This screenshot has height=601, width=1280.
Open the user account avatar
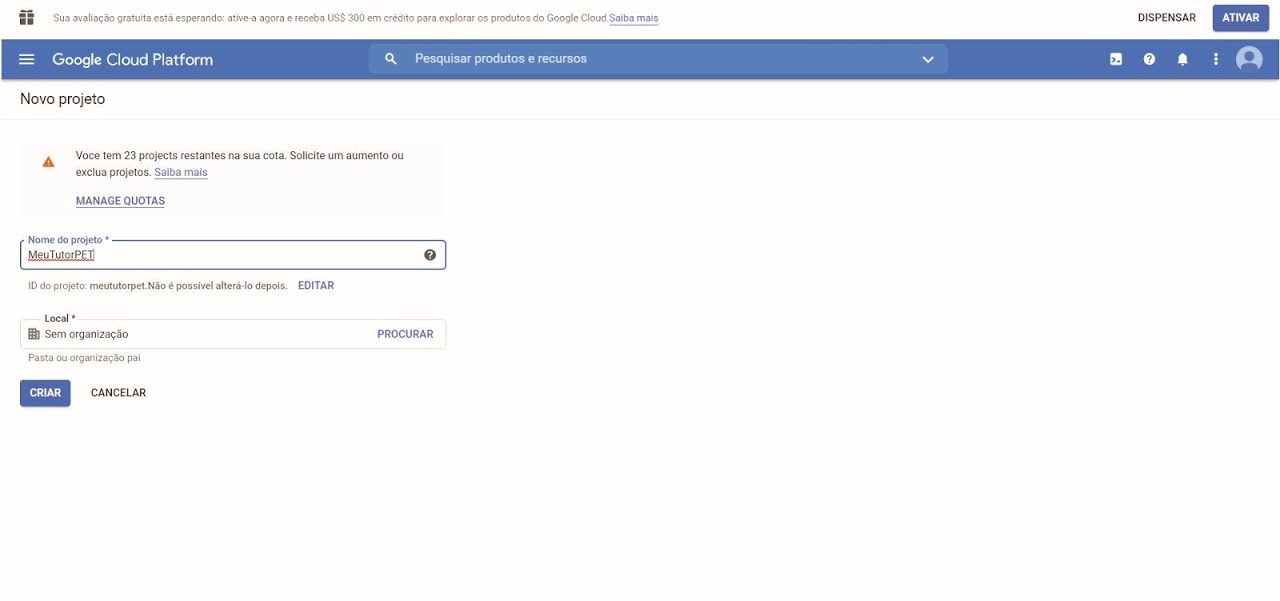click(1249, 60)
